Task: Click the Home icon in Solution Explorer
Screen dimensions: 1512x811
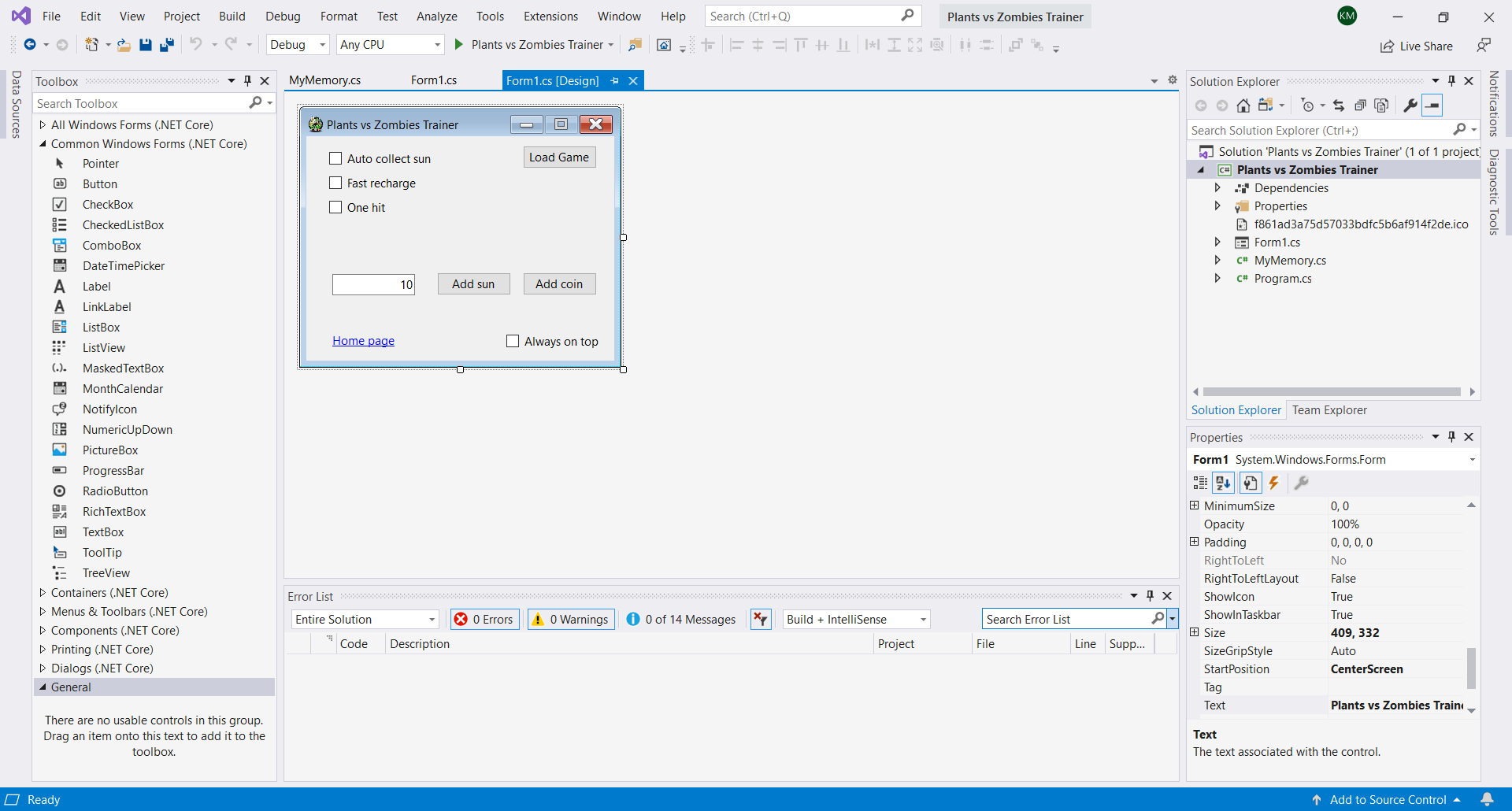Action: [1243, 106]
